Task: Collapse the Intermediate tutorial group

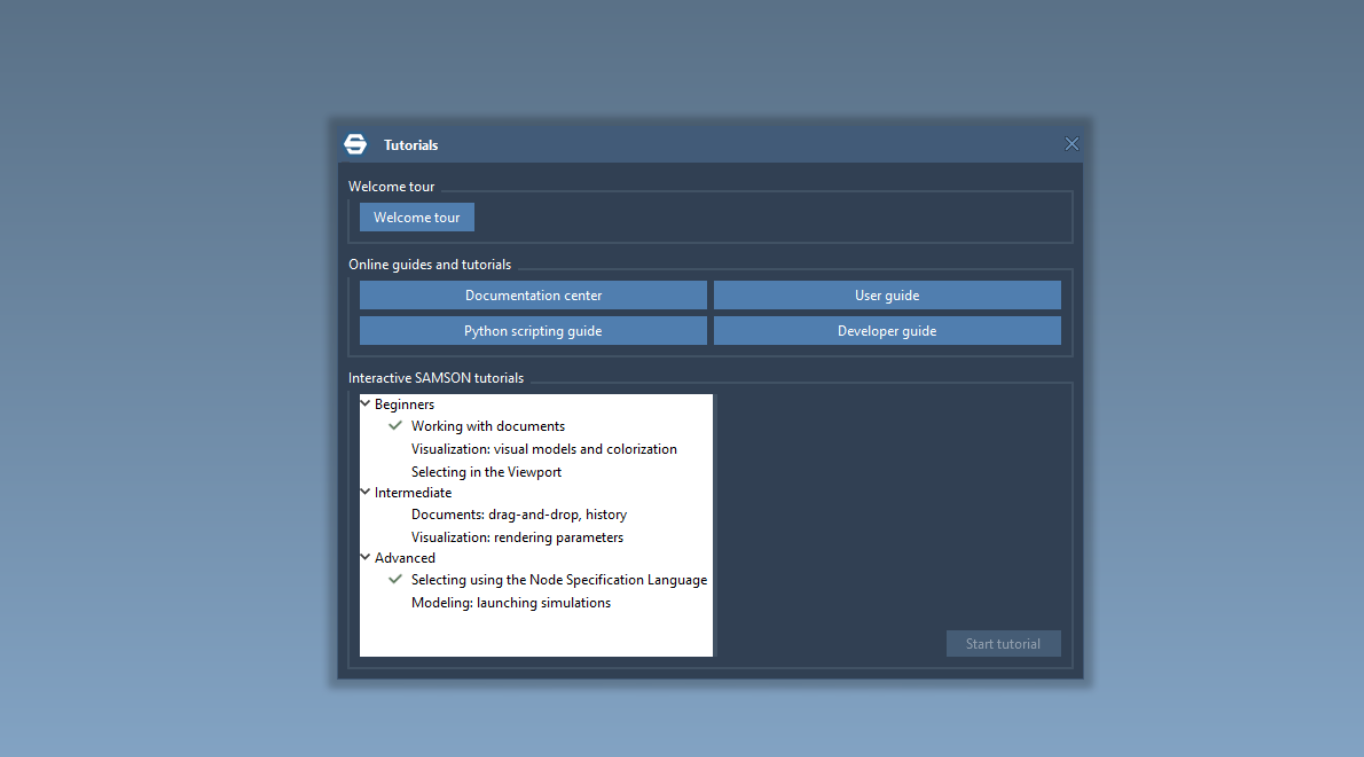Action: pos(366,492)
